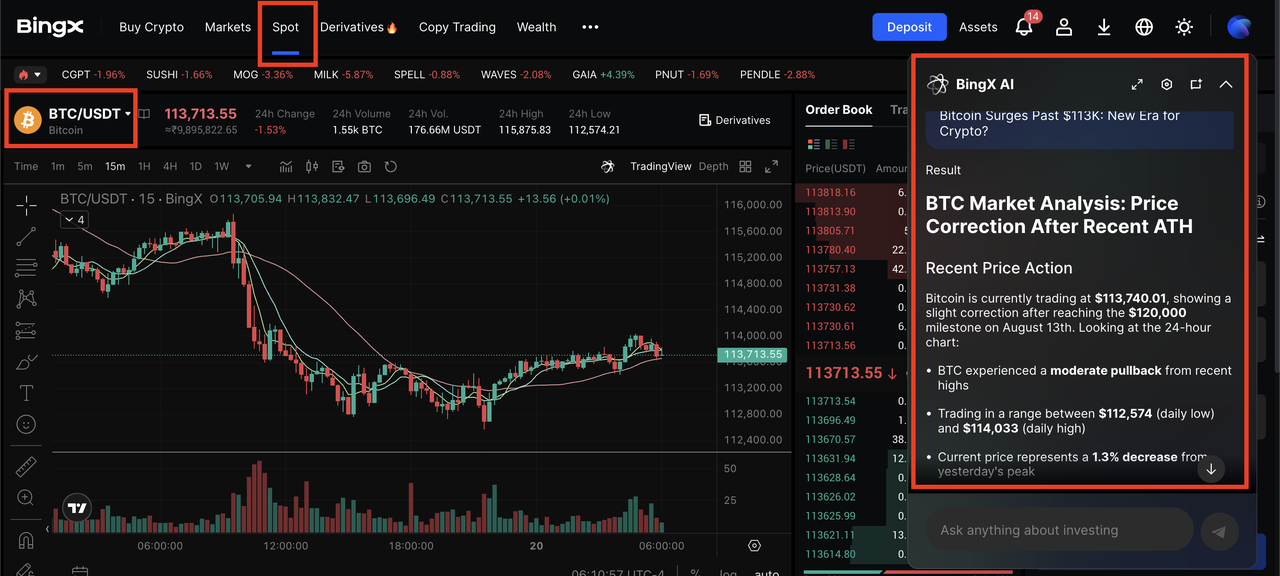The width and height of the screenshot is (1280, 576).
Task: Open the user profile icon
Action: click(x=1064, y=27)
